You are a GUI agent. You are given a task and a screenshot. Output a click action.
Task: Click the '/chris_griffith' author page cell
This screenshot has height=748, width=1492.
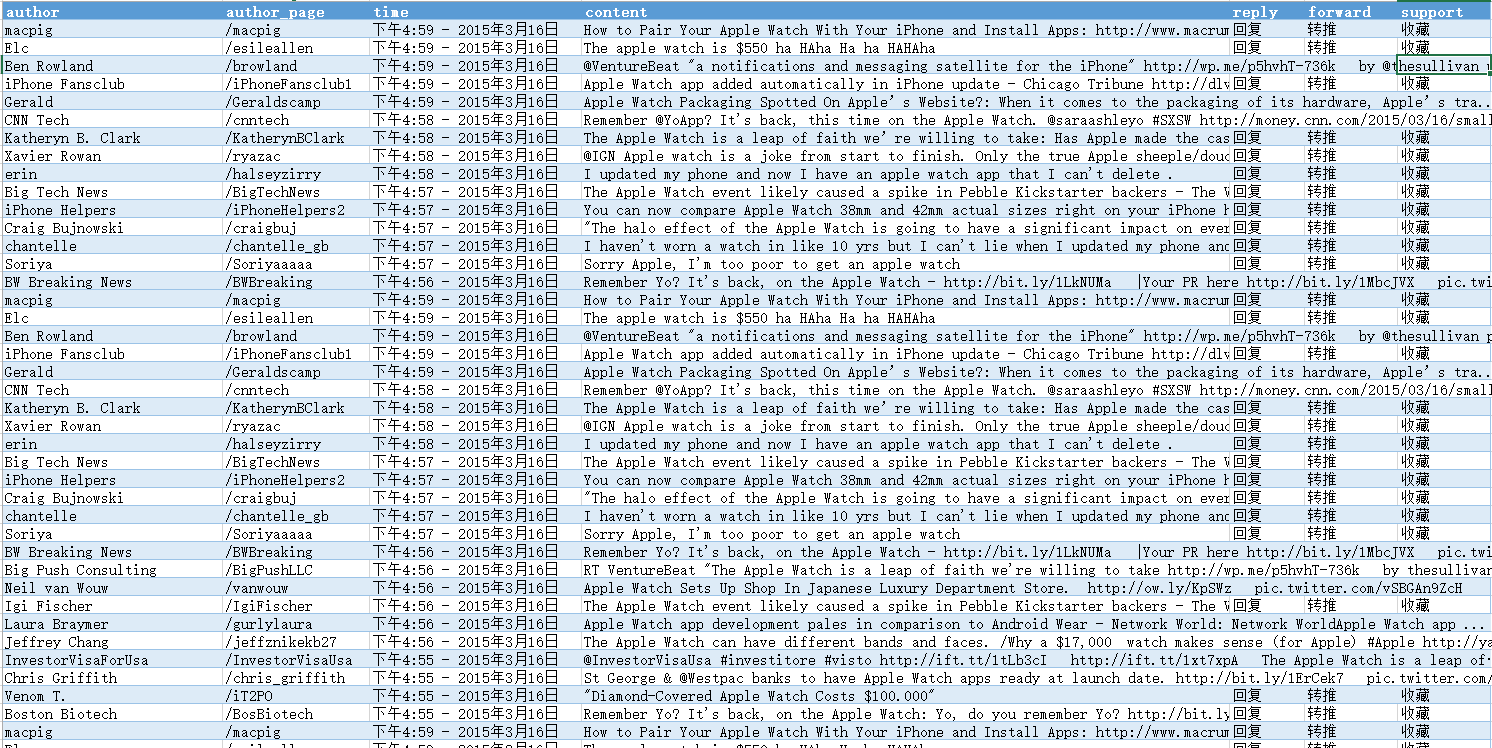tap(298, 678)
